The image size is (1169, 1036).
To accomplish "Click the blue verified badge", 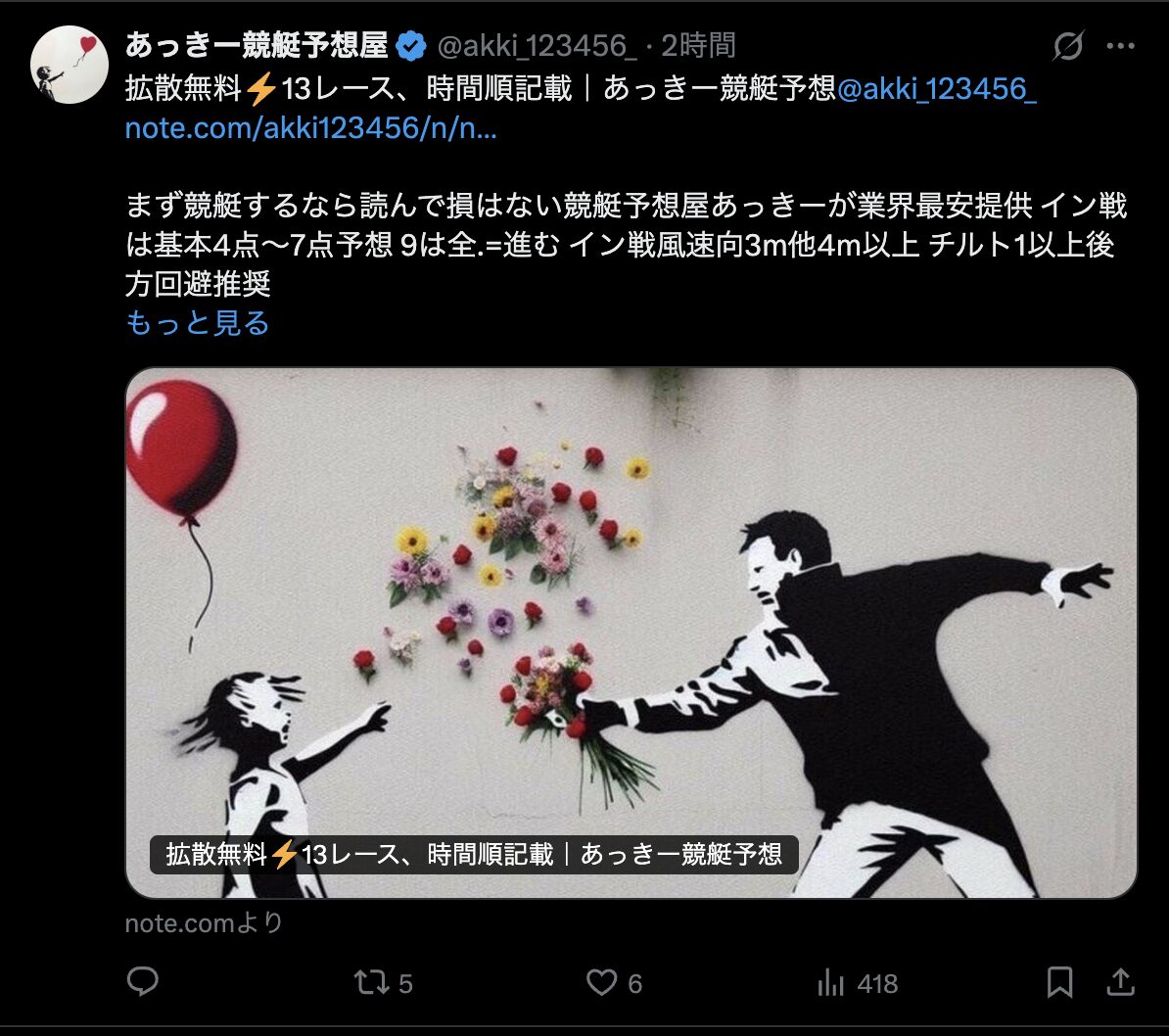I will 411,46.
